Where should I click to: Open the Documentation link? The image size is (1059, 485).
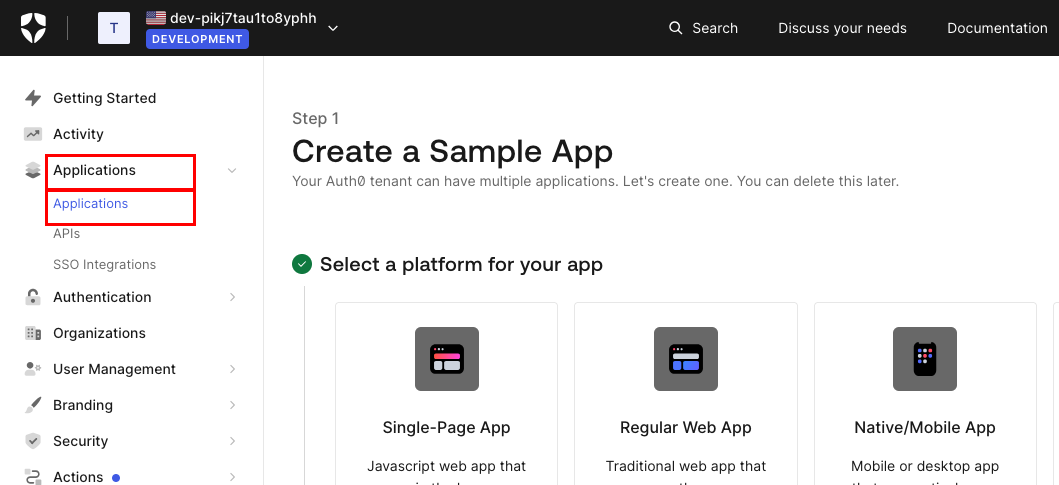pyautogui.click(x=996, y=28)
